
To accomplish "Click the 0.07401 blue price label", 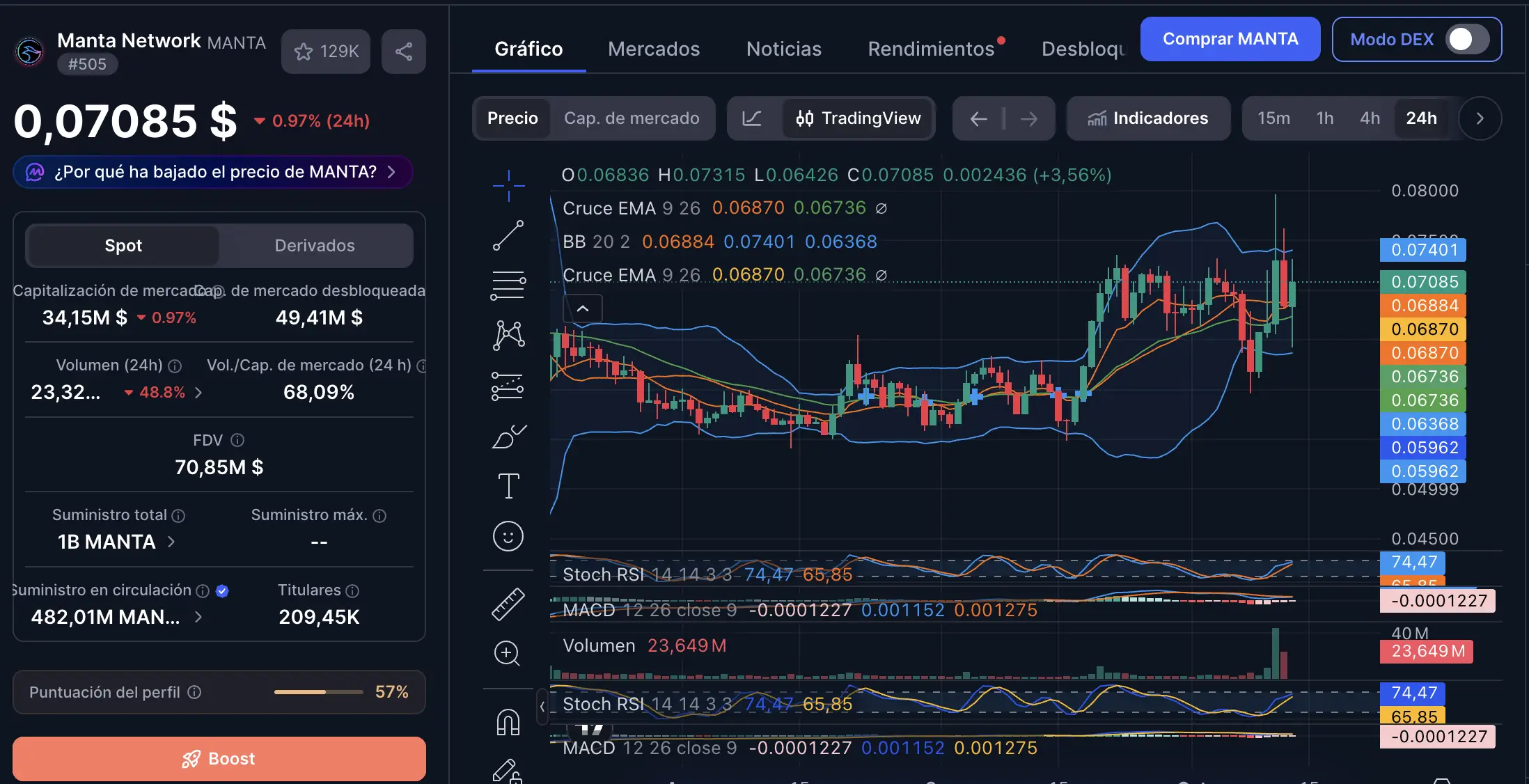I will pyautogui.click(x=1423, y=249).
